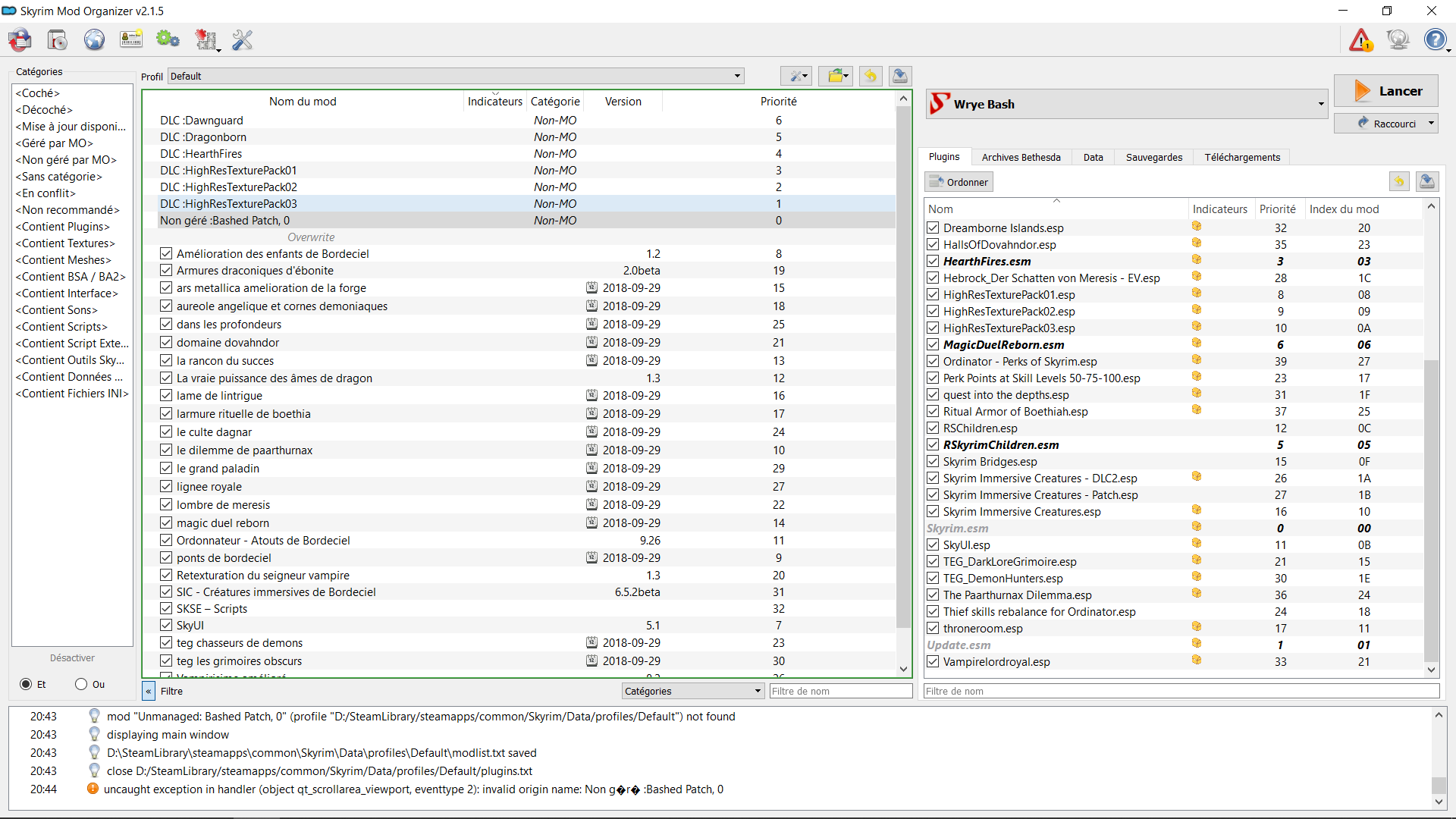Click the Ordonner sort button
The height and width of the screenshot is (819, 1456).
coord(959,182)
